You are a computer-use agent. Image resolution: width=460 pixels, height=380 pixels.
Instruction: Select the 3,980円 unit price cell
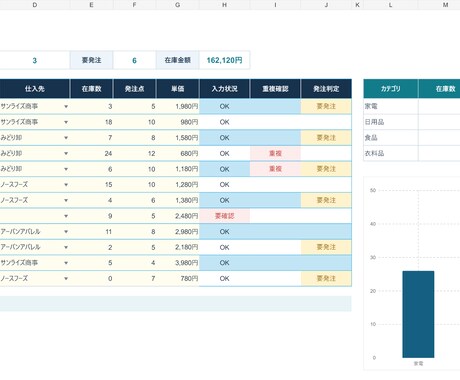tap(177, 263)
